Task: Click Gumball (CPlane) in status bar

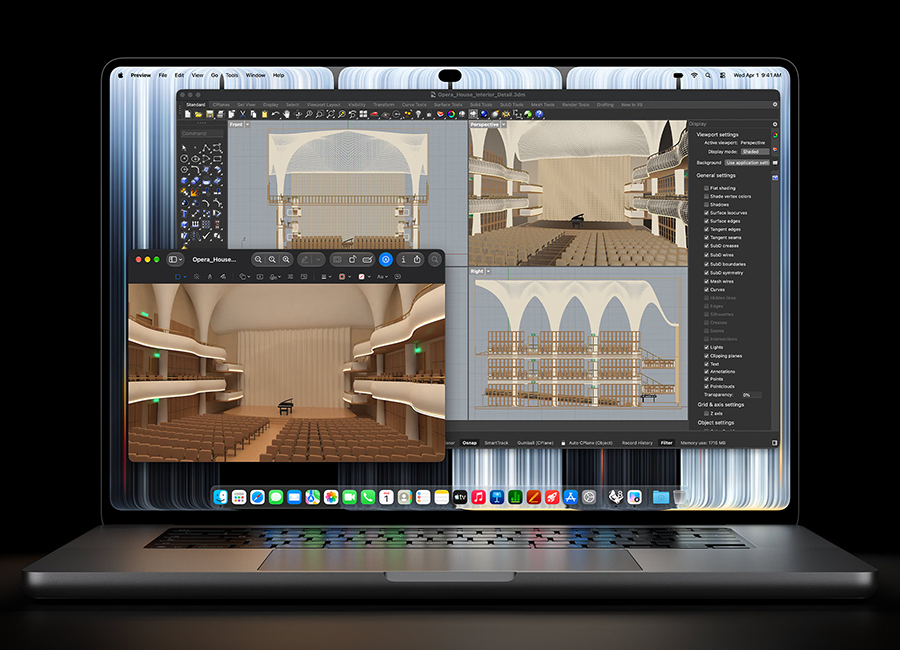Action: 536,443
